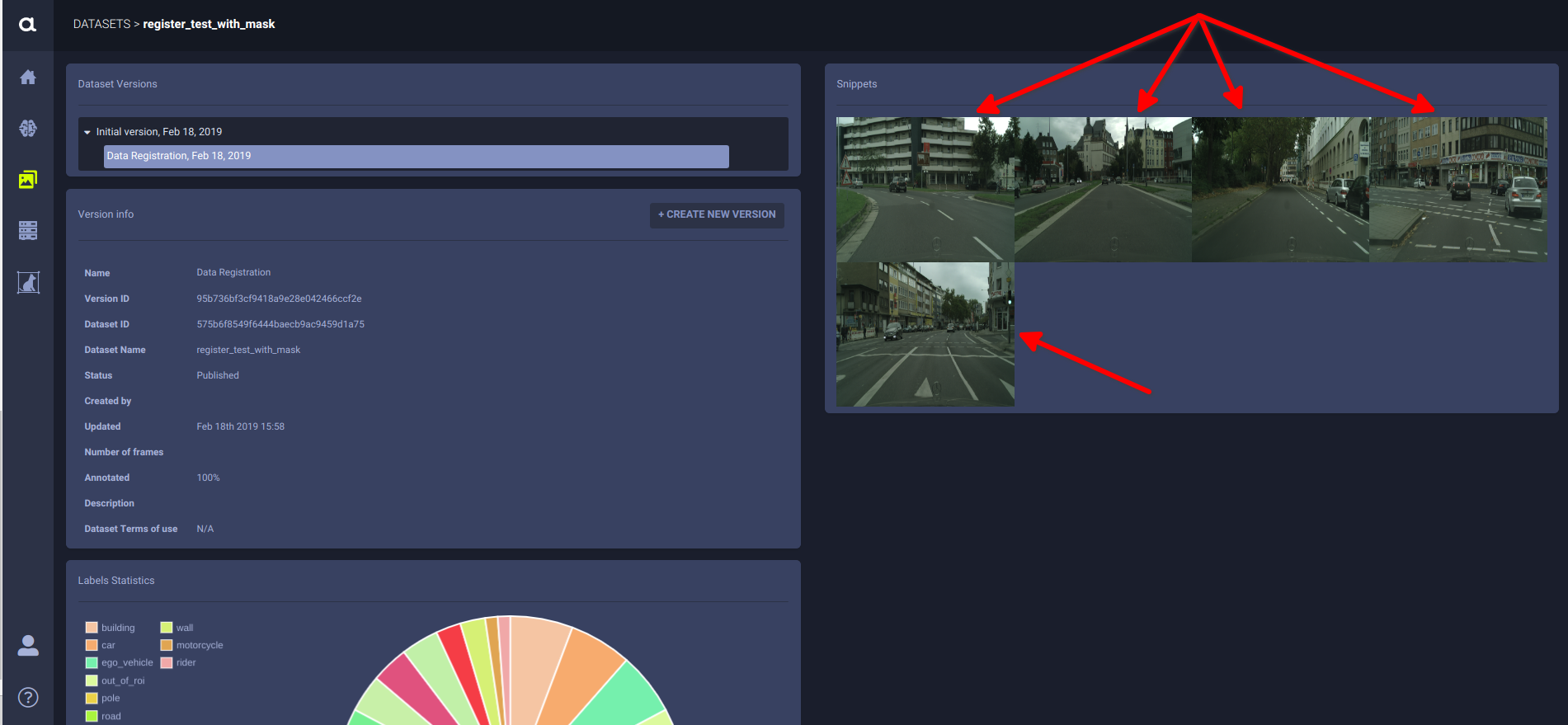Click the Create New Version button
1568x725 pixels.
[716, 214]
